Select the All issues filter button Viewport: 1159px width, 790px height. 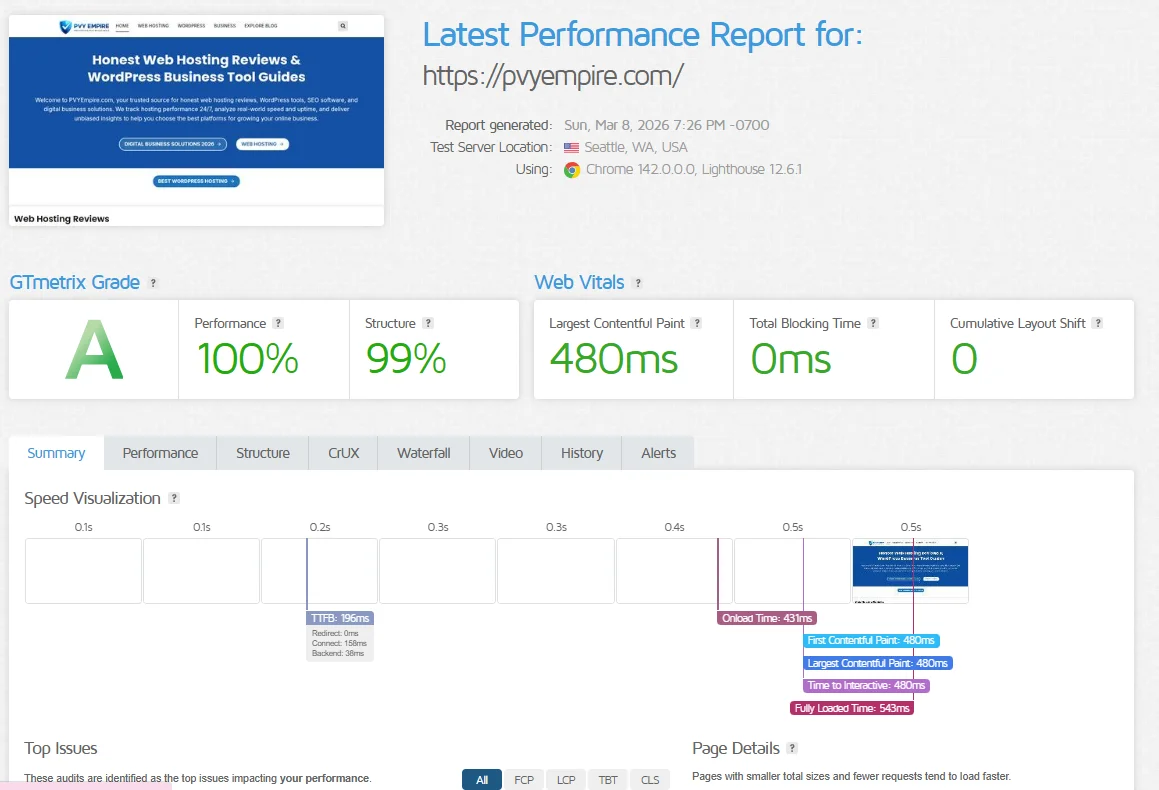481,779
